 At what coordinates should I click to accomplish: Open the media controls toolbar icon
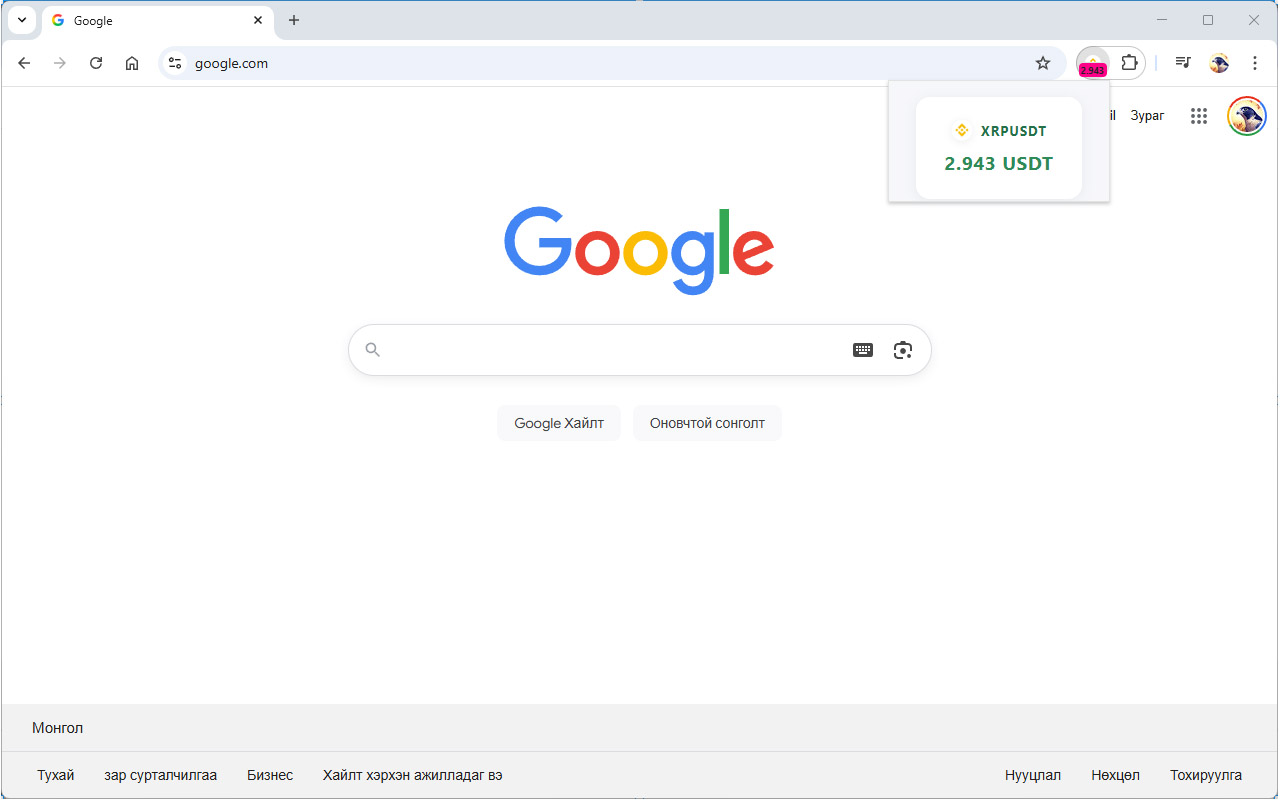point(1183,63)
